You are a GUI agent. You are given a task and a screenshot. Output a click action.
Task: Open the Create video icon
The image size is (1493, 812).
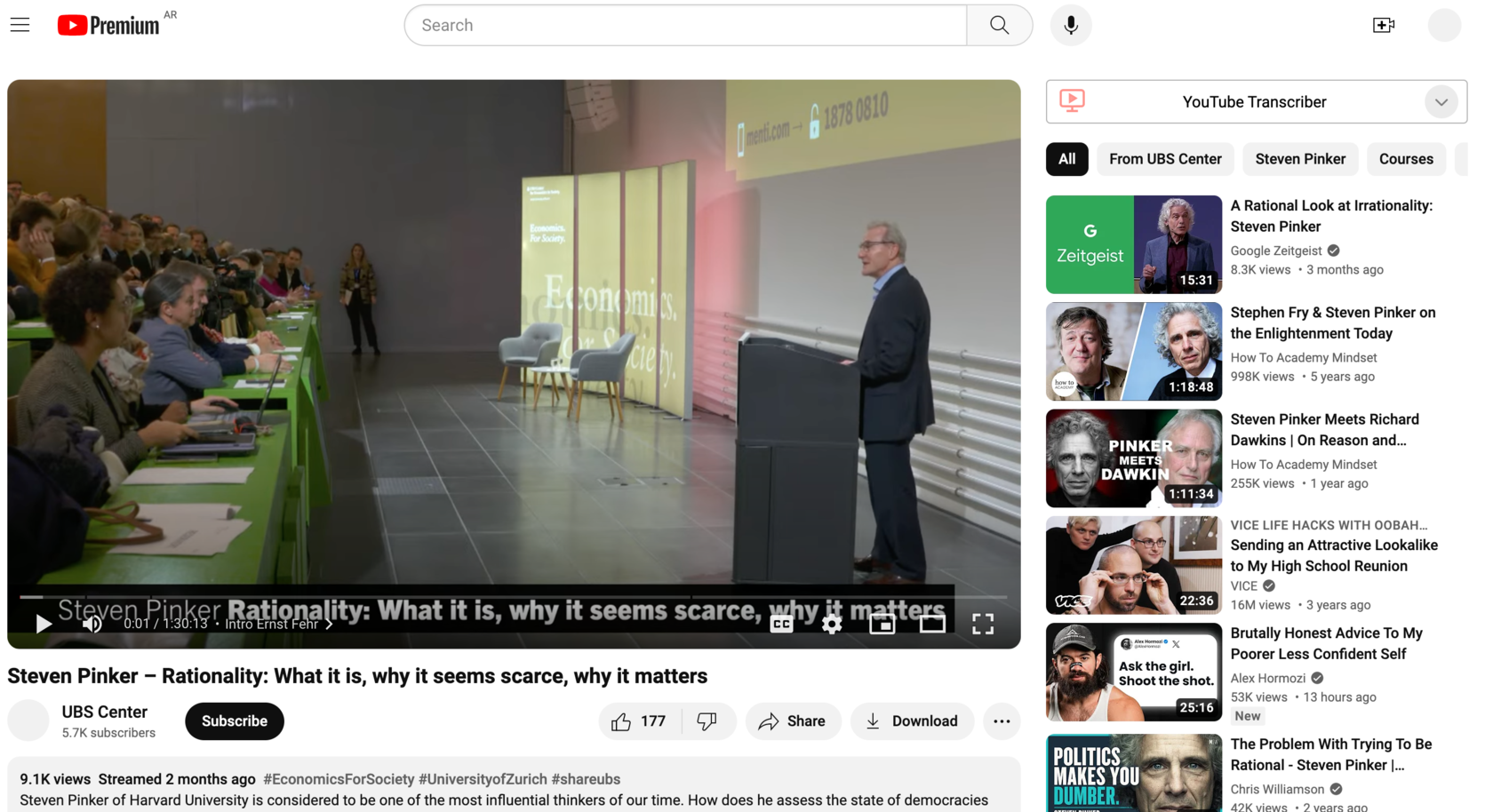pos(1383,25)
